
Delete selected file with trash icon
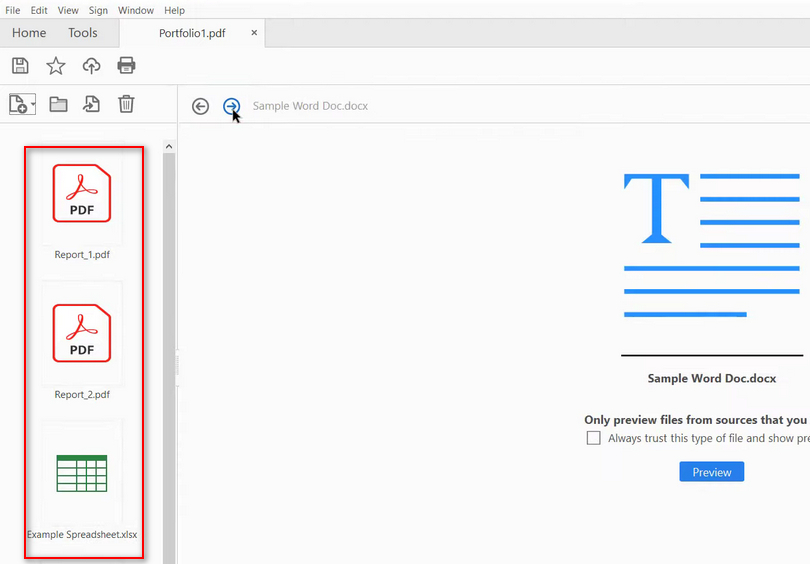tap(127, 104)
